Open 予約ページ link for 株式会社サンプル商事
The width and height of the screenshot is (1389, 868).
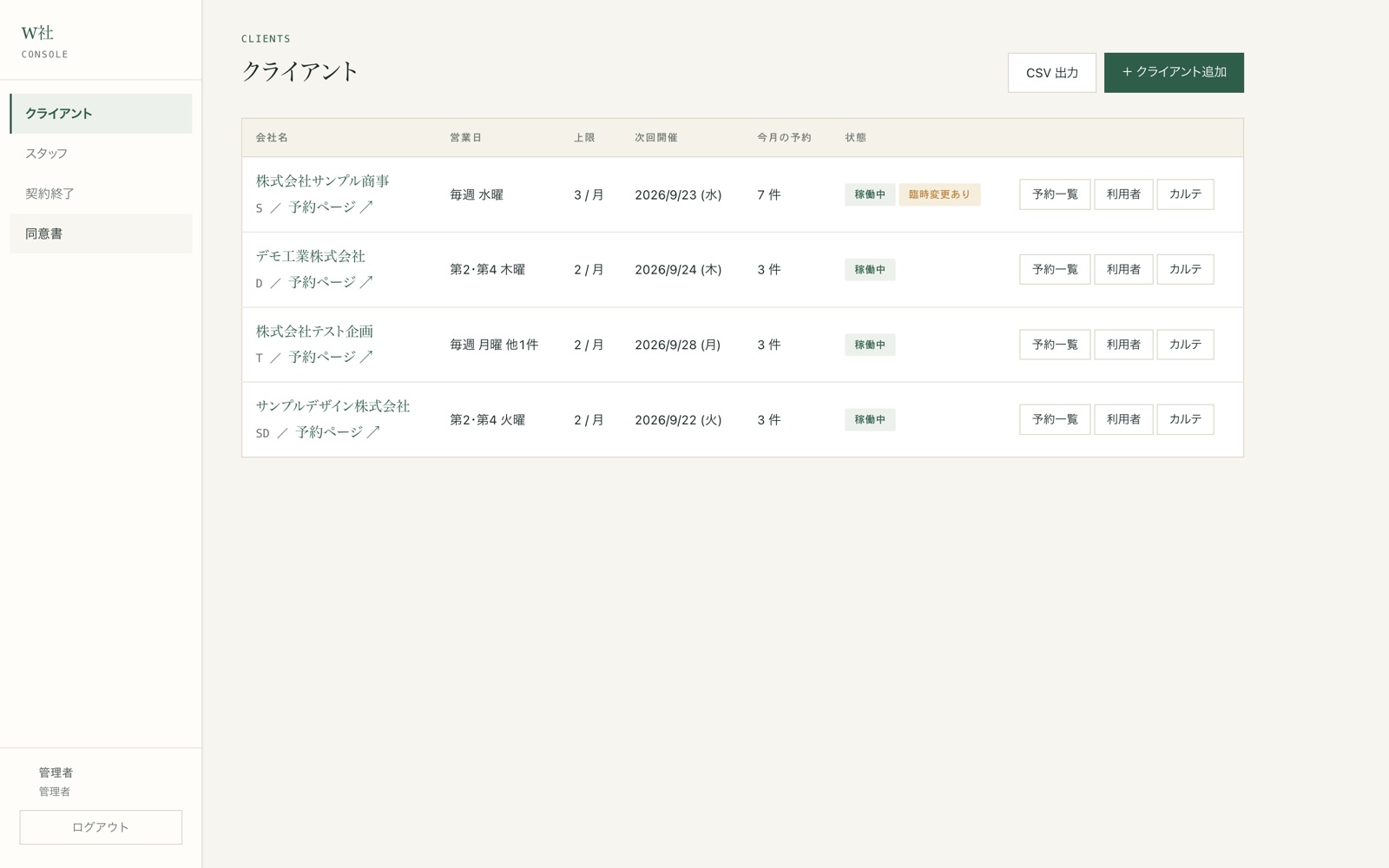[x=331, y=207]
